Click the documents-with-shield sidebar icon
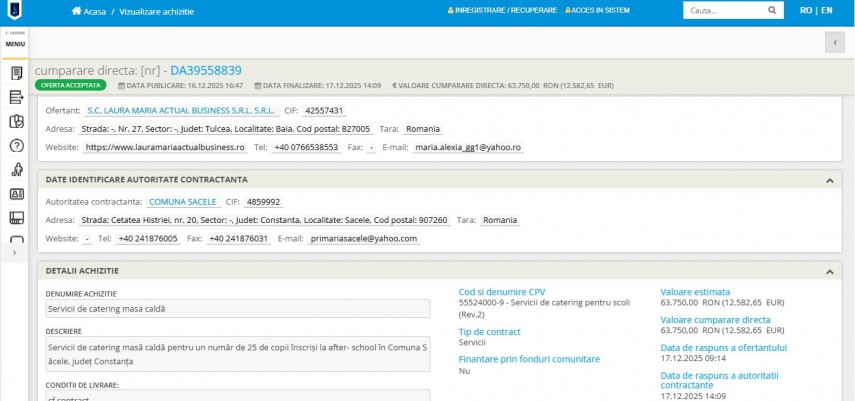This screenshot has height=401, width=855. click(16, 122)
